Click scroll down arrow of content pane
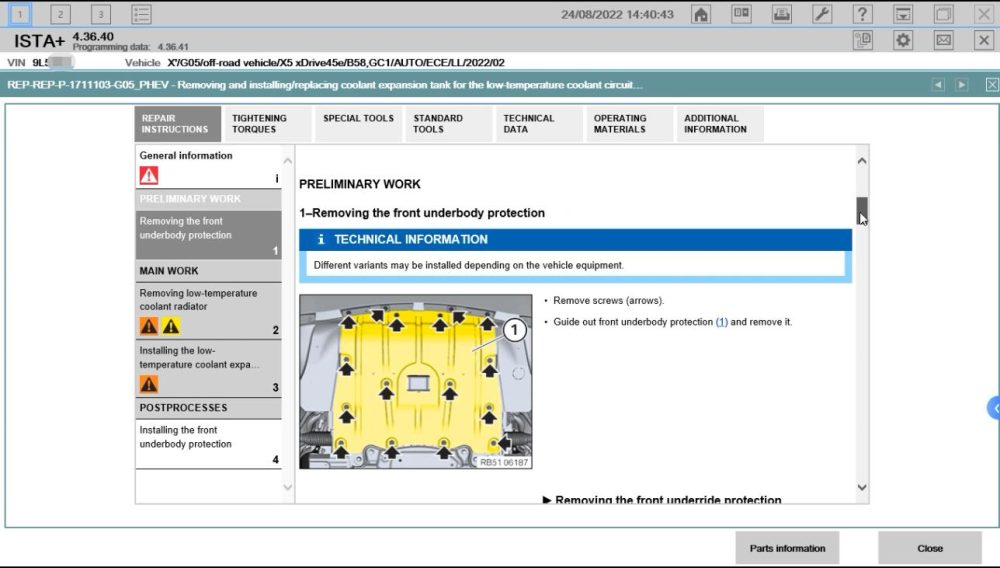The image size is (1000, 568). 862,488
